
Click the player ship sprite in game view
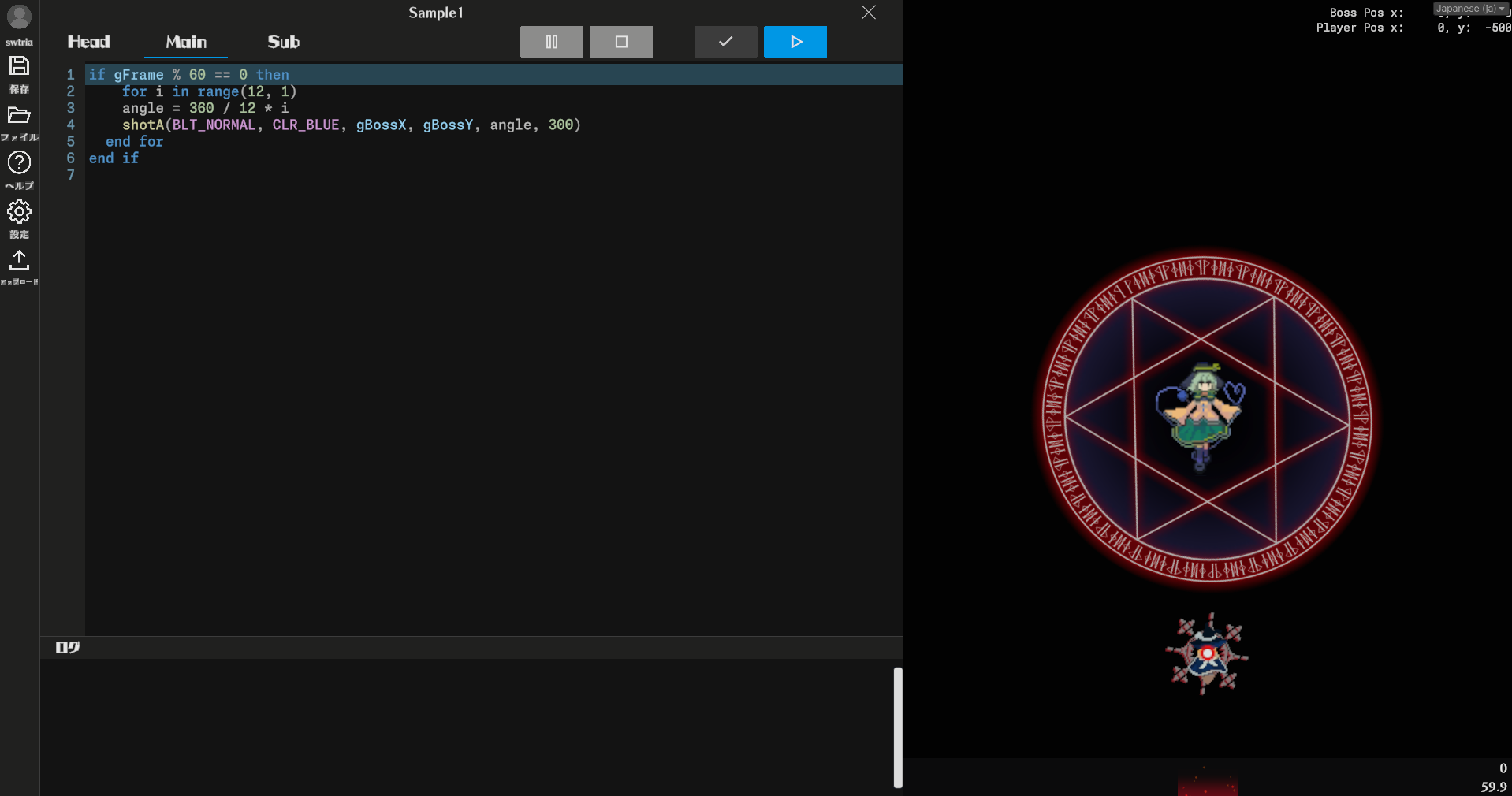tap(1207, 654)
